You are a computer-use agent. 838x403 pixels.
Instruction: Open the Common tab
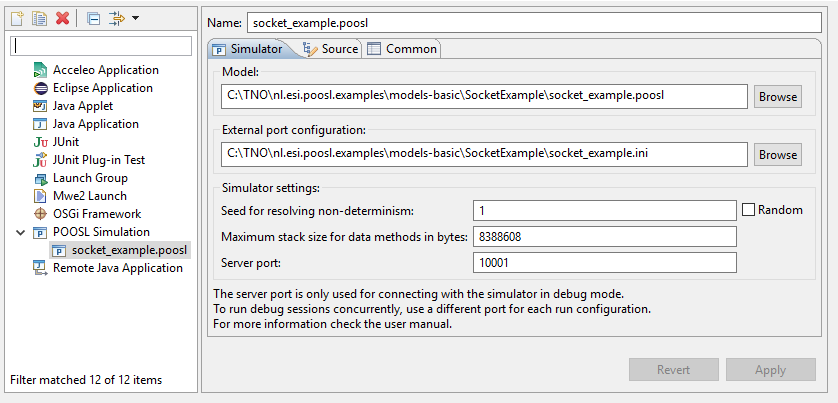point(401,49)
